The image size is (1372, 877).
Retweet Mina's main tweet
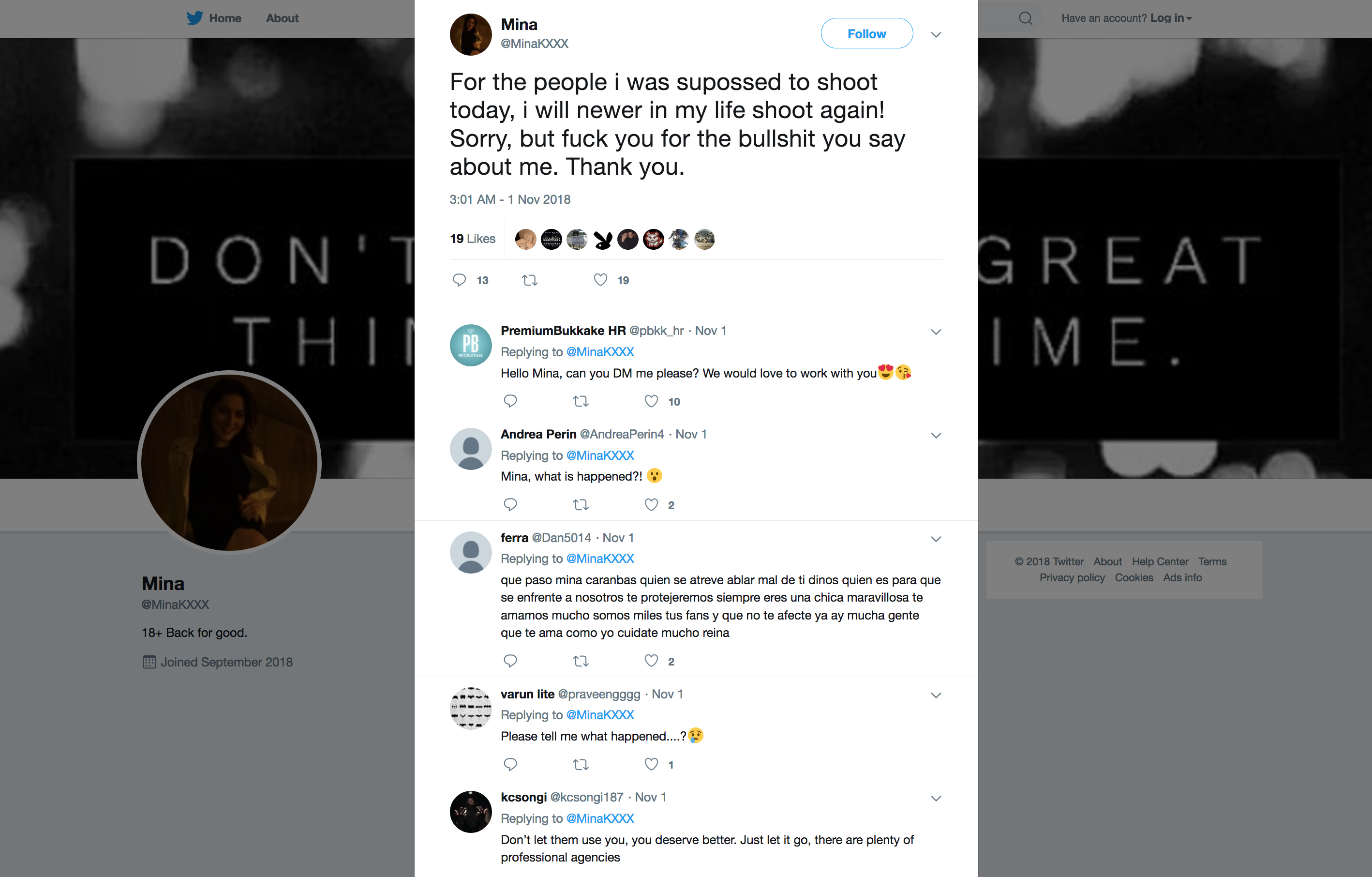(530, 280)
